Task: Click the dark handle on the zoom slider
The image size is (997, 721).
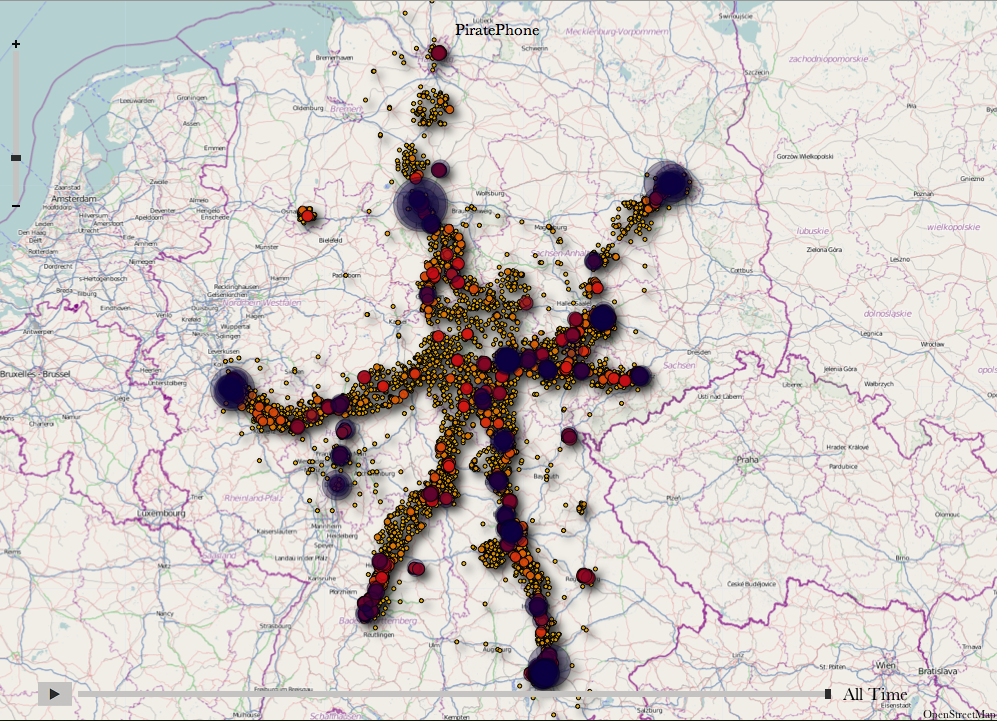Action: pos(16,158)
